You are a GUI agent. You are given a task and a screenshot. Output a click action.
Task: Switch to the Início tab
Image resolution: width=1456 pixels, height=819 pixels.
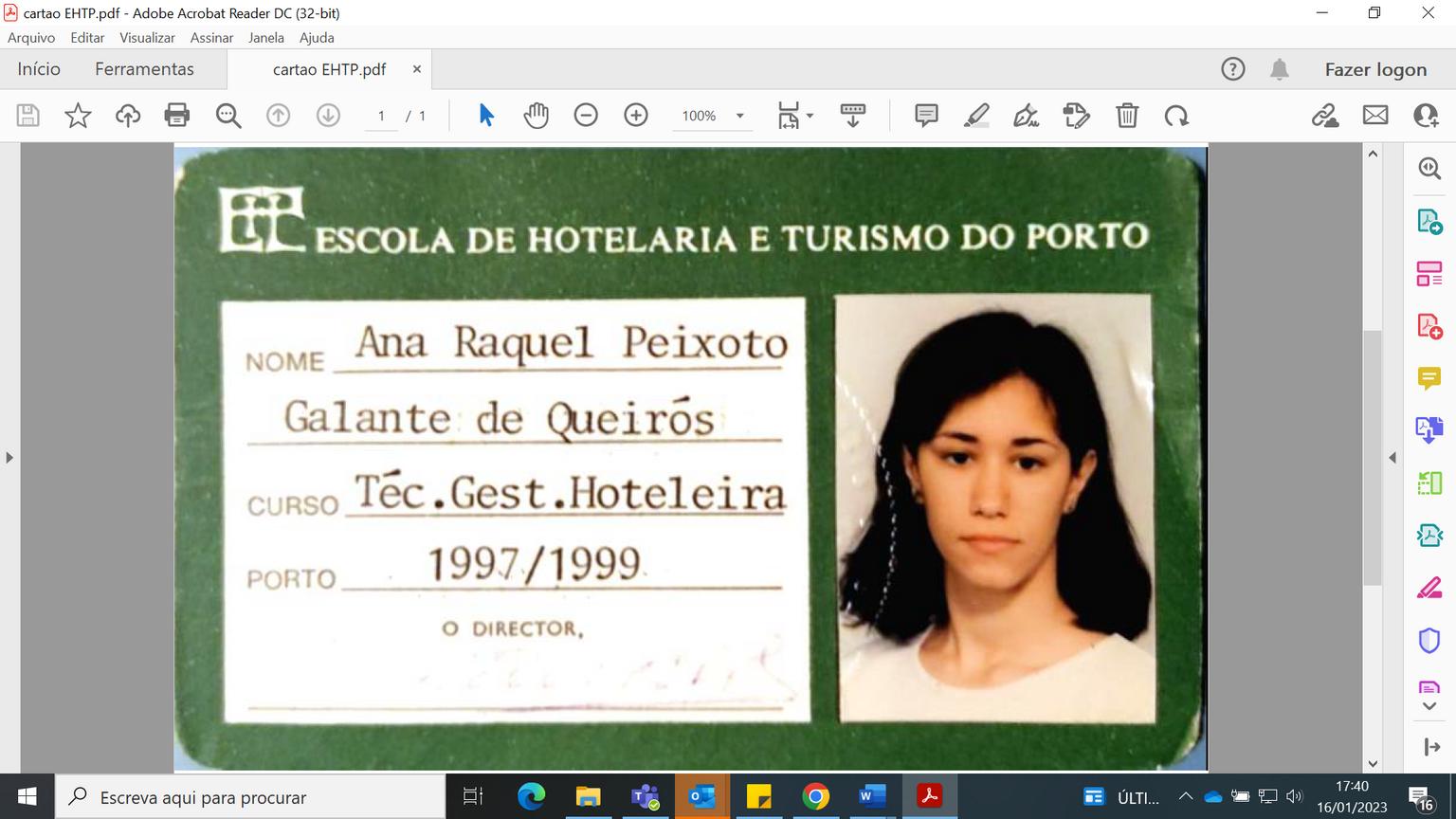39,69
